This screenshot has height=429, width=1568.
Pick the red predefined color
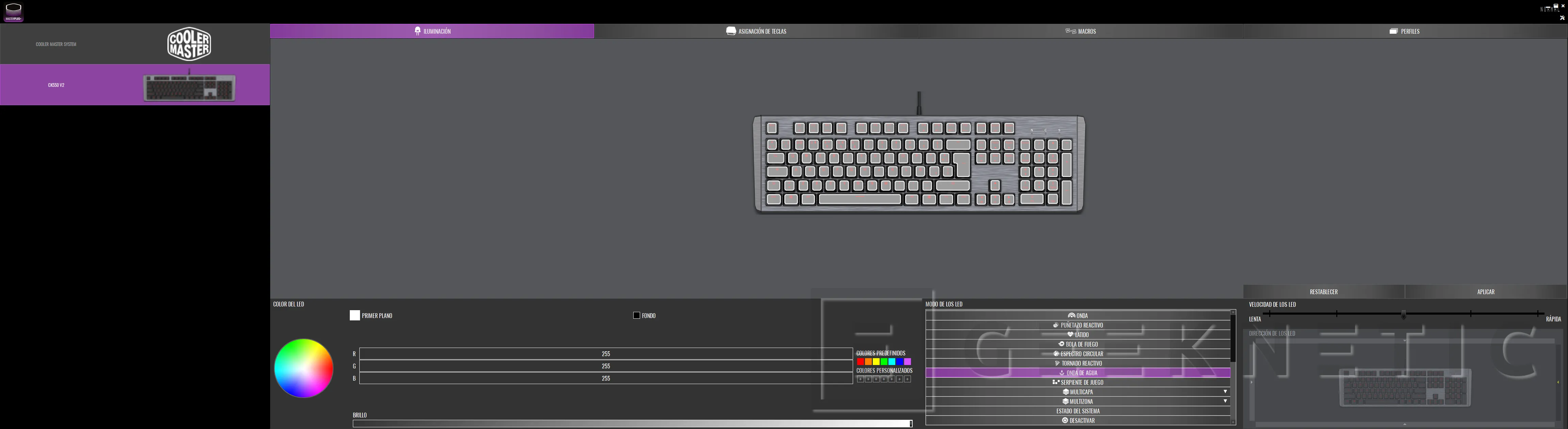tap(861, 361)
